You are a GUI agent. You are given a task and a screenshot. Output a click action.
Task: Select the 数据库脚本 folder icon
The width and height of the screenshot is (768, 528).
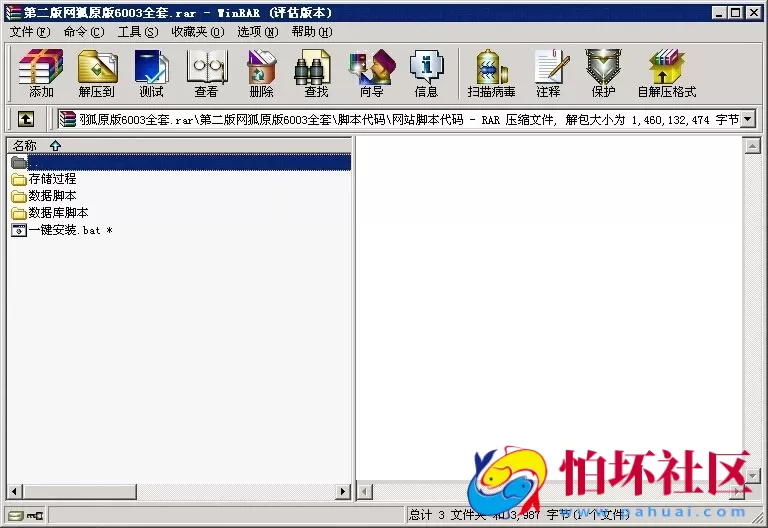(x=19, y=214)
